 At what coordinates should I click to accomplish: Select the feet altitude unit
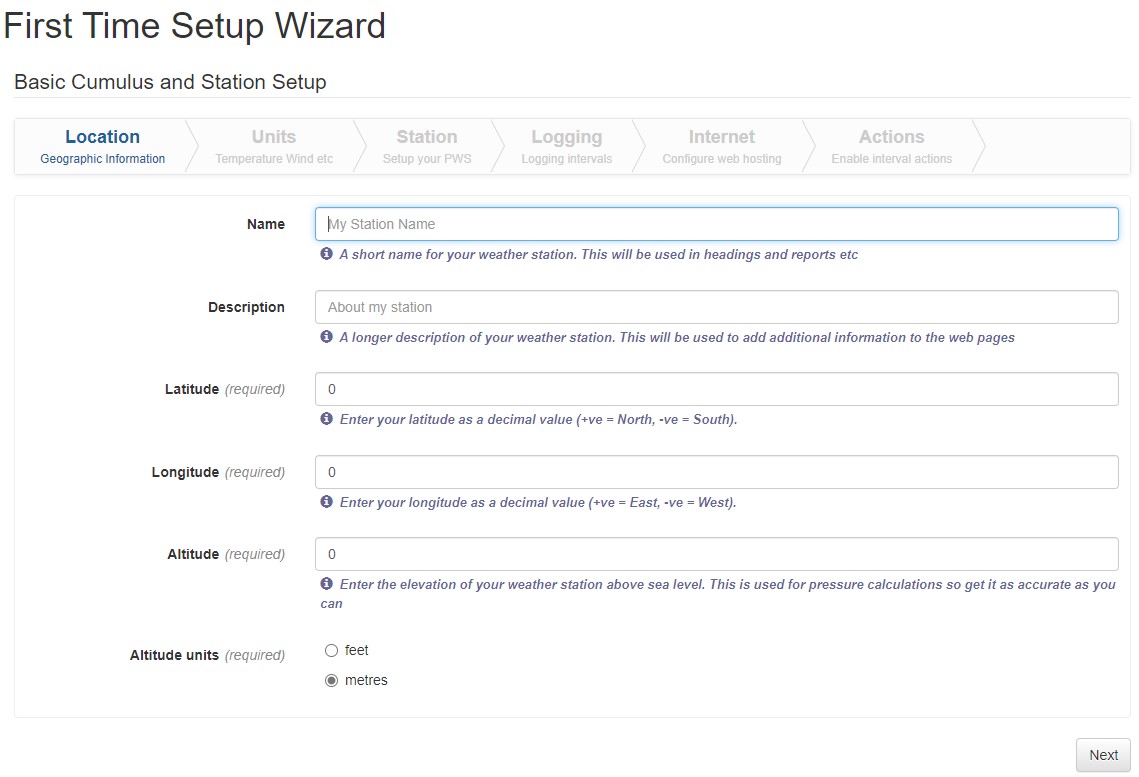click(332, 651)
